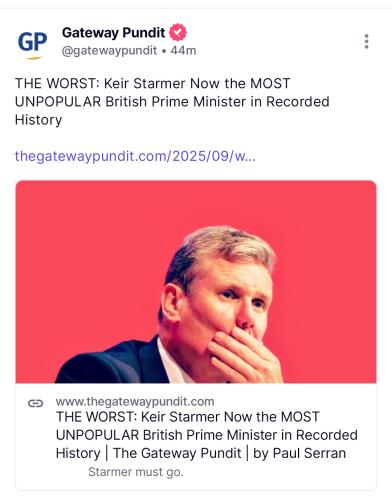Click "The Gateway Pundit" in the card title
392x500 pixels.
(x=177, y=453)
